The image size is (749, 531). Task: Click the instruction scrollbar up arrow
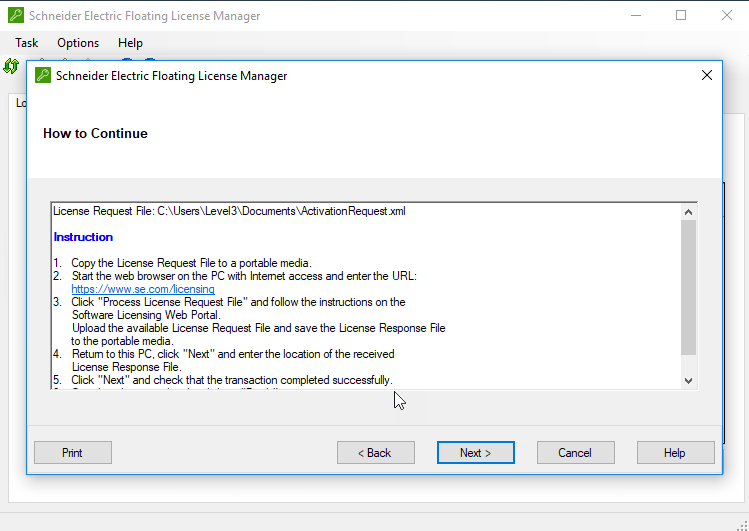click(688, 212)
